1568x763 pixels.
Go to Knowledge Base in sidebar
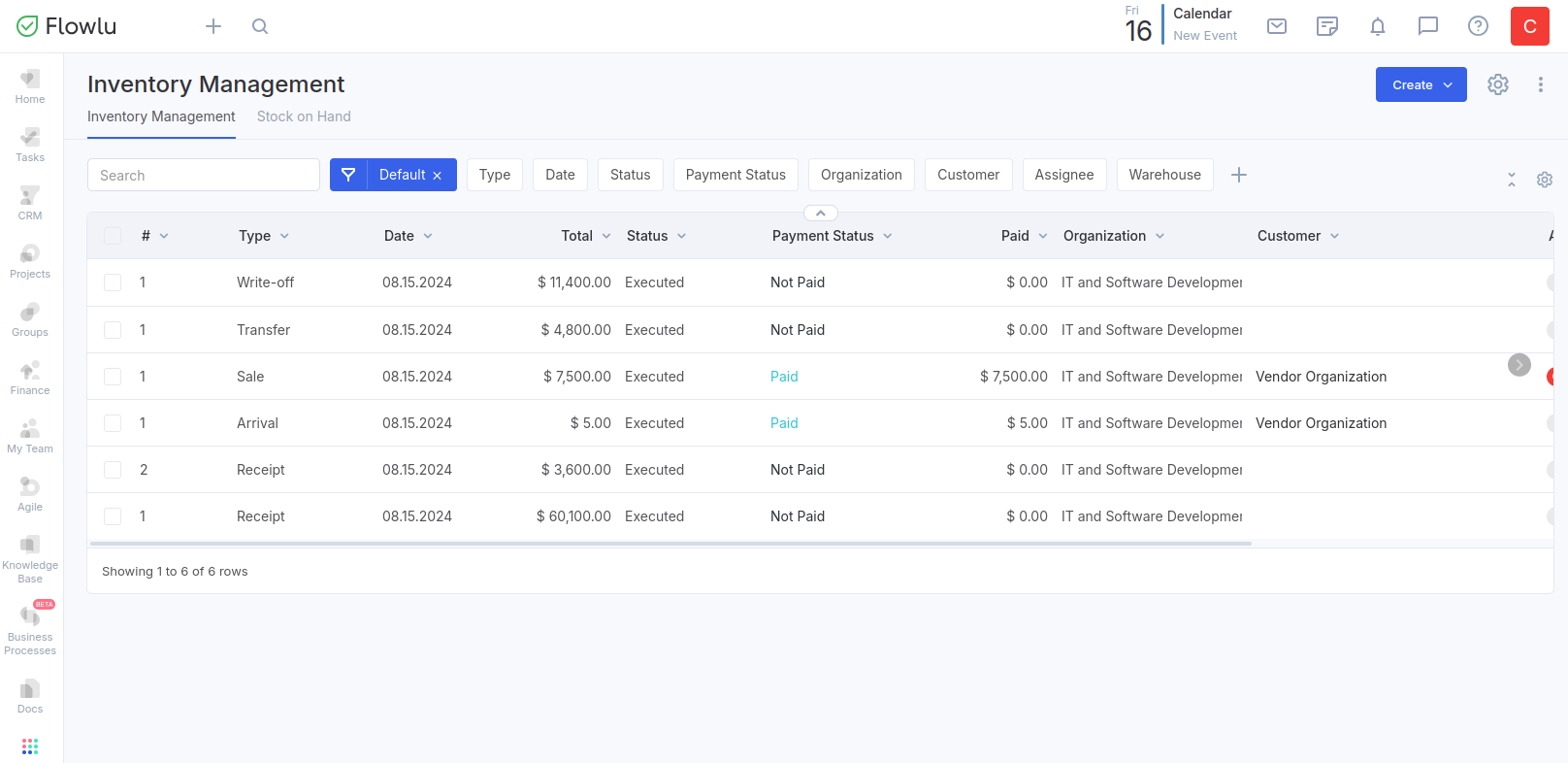(x=30, y=558)
